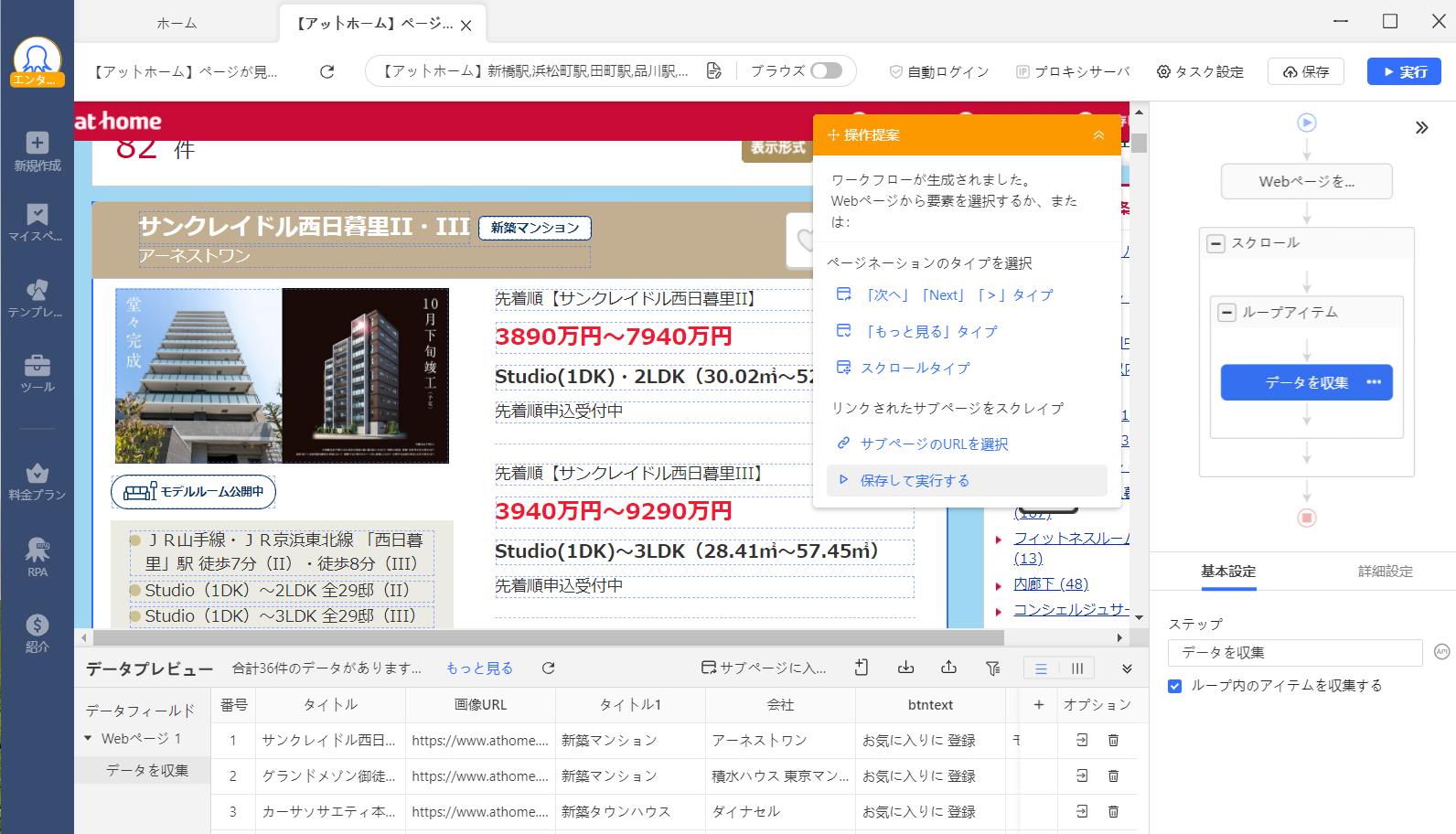Viewport: 1456px width, 834px height.
Task: Refresh the data preview
Action: pos(549,668)
